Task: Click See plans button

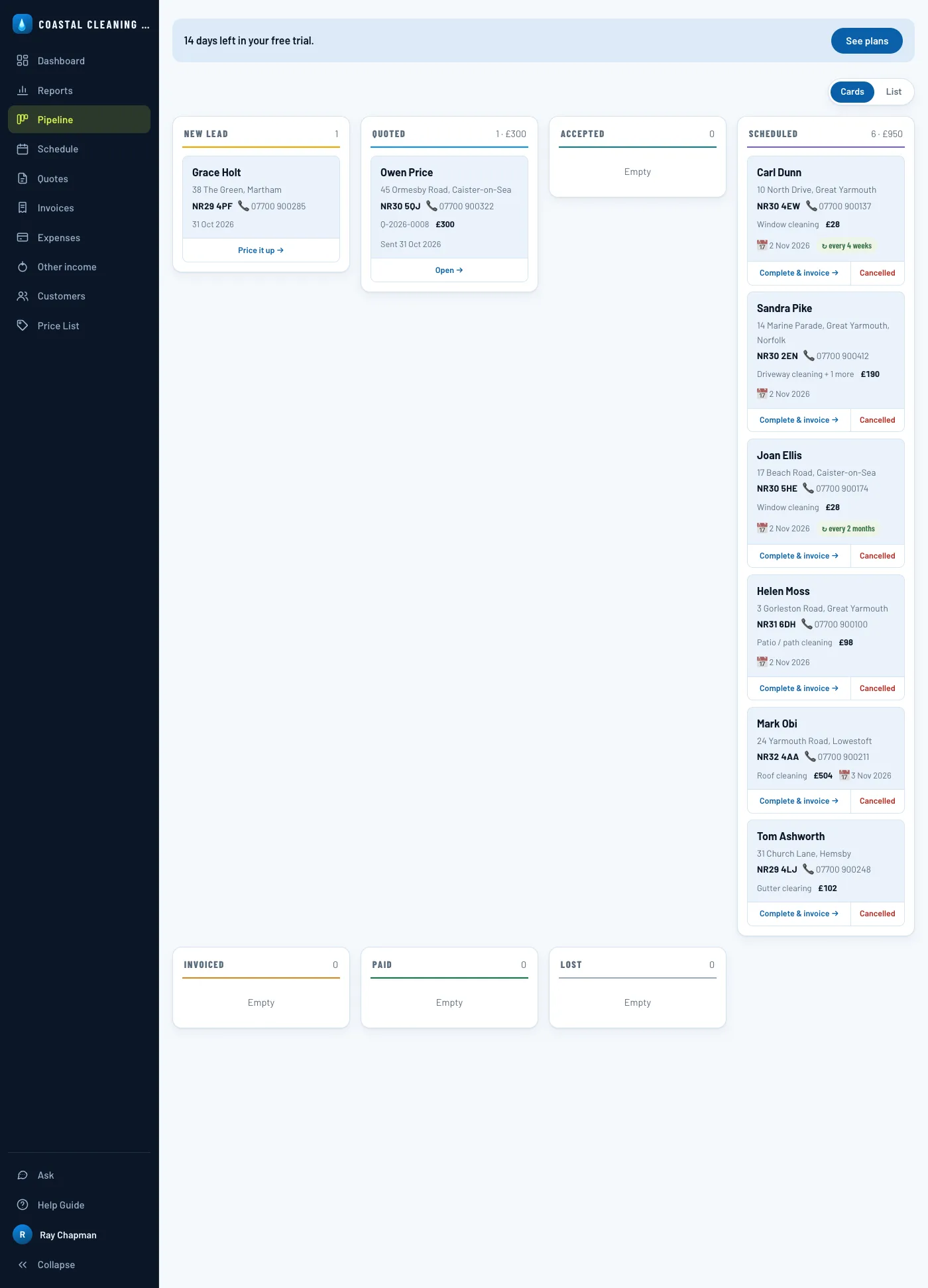Action: pos(866,41)
